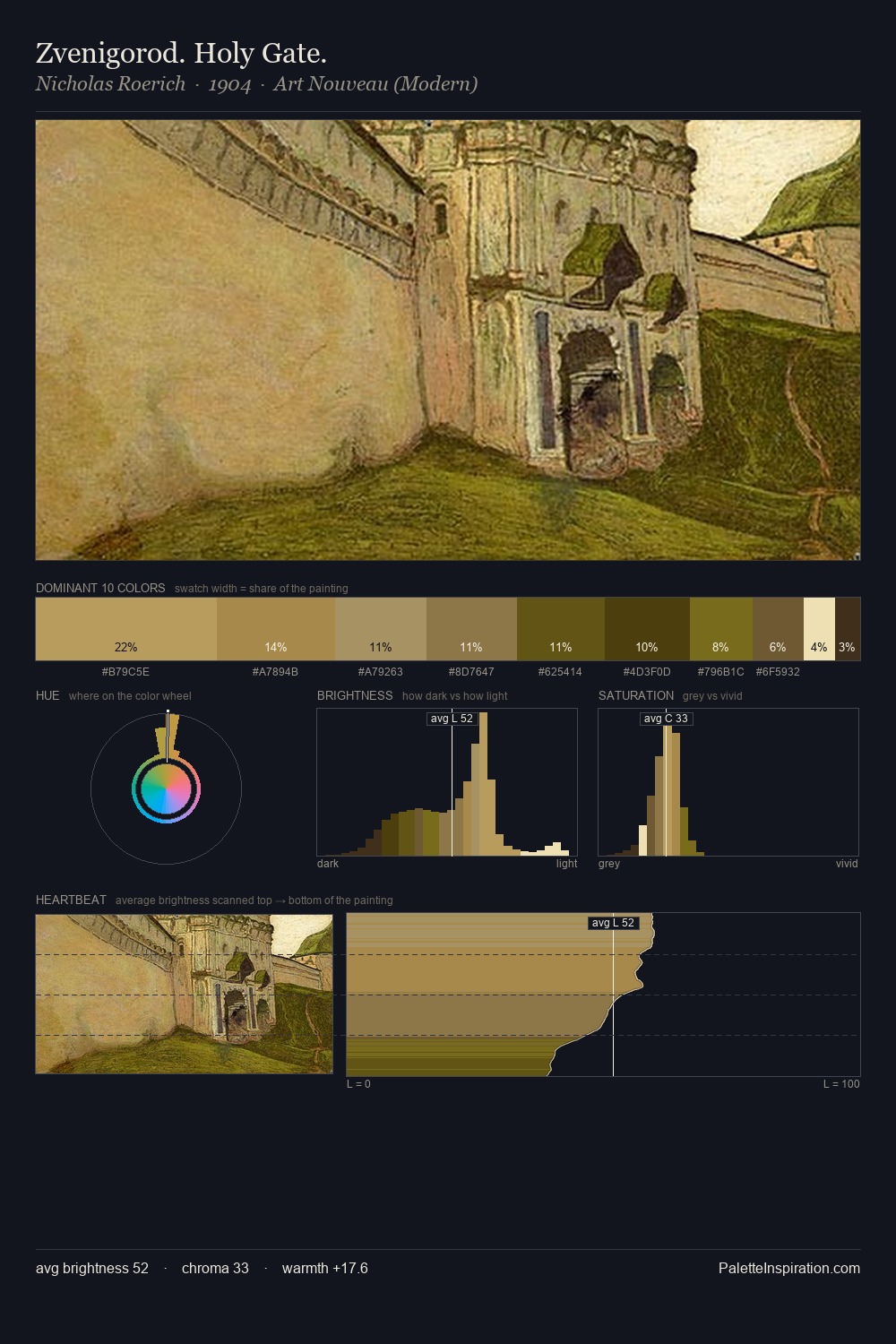This screenshot has height=1344, width=896.
Task: Select the cream 4% swatch
Action: click(x=819, y=629)
